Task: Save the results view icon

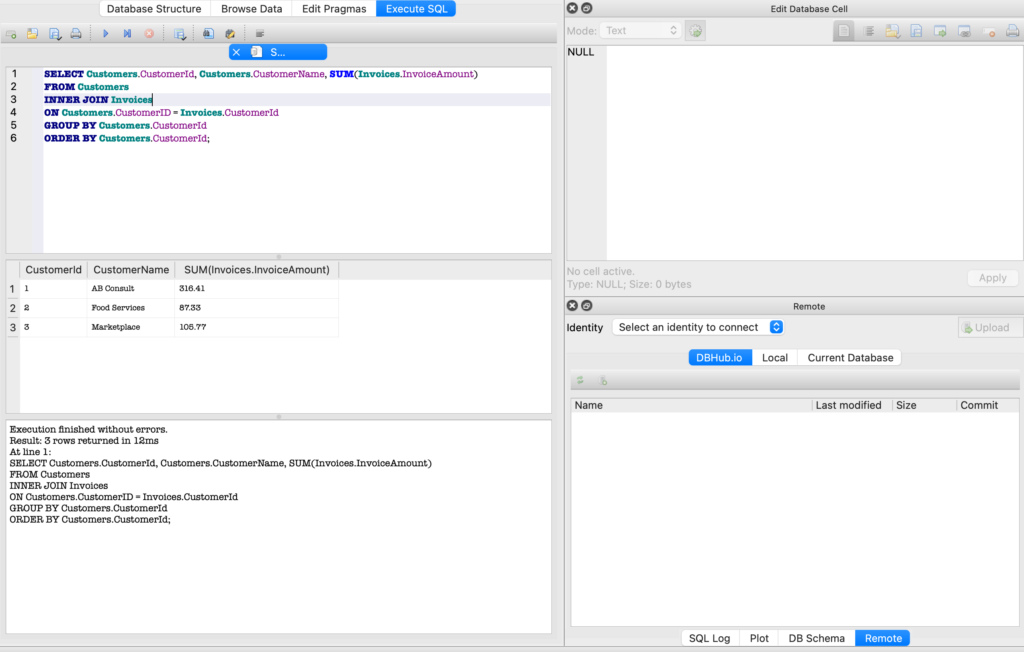Action: 180,34
